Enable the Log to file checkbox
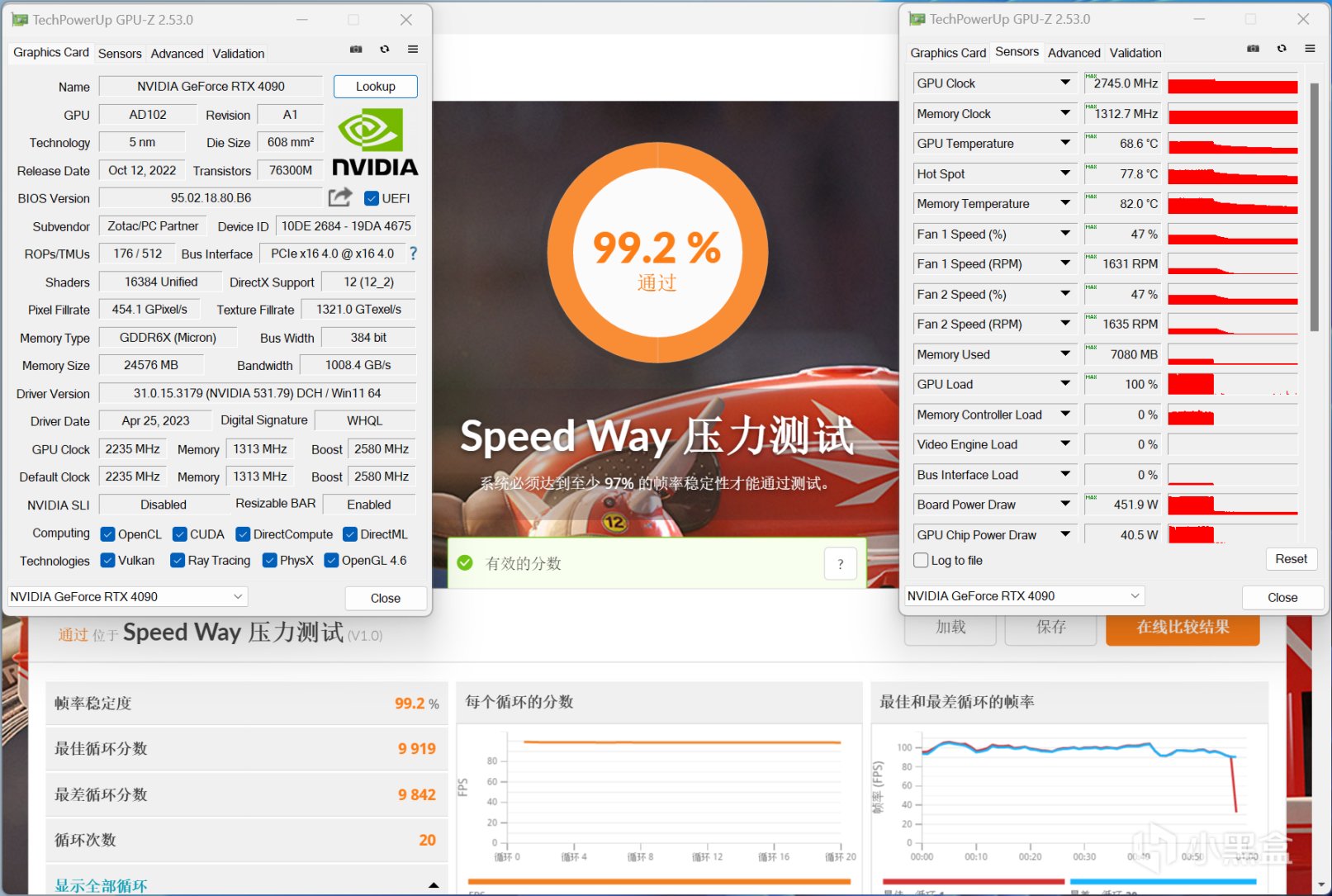Screen dimensions: 1332x896 pyautogui.click(x=921, y=560)
